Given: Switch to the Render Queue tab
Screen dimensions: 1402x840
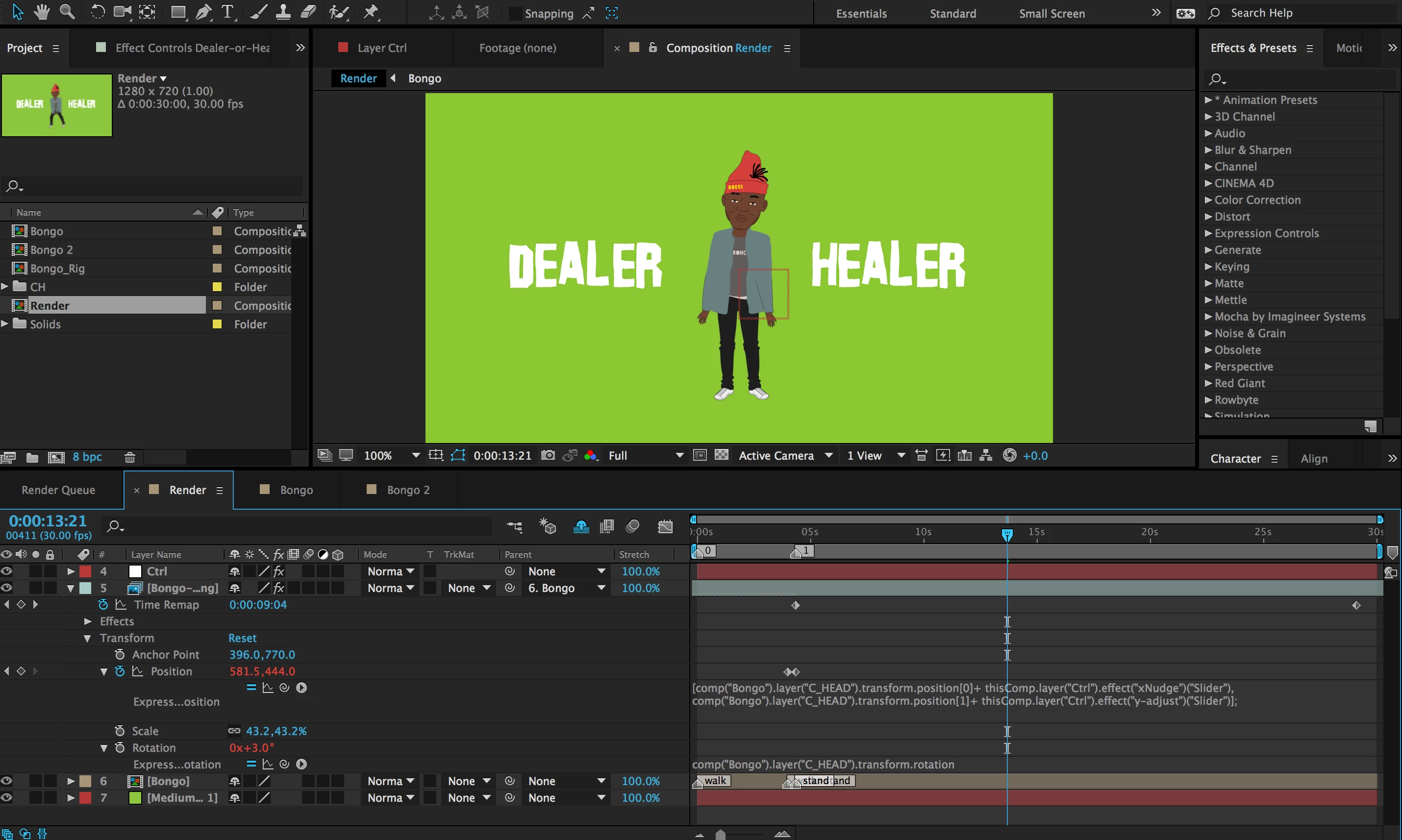Looking at the screenshot, I should (58, 490).
